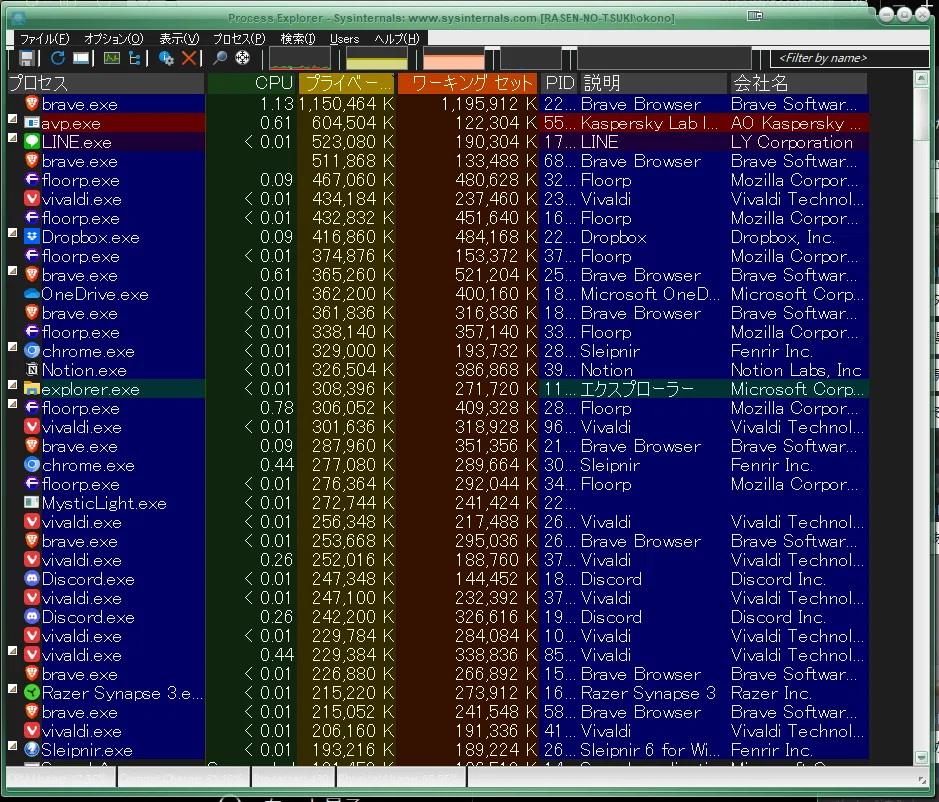Click the Kaspersky Lab description cell
The height and width of the screenshot is (802, 939).
(649, 123)
